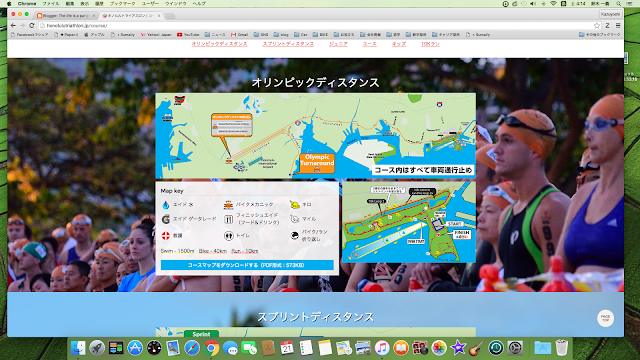Screen dimensions: 640x360
Task: Bookmark this page with the star icon
Action: coord(597,25)
